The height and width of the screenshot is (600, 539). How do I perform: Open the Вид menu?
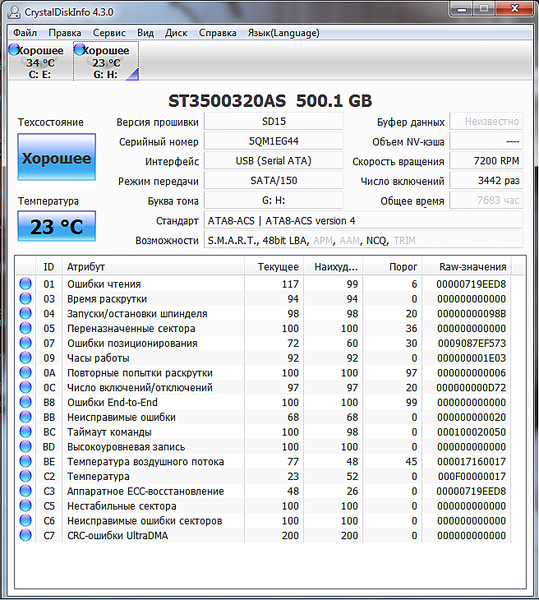point(145,33)
